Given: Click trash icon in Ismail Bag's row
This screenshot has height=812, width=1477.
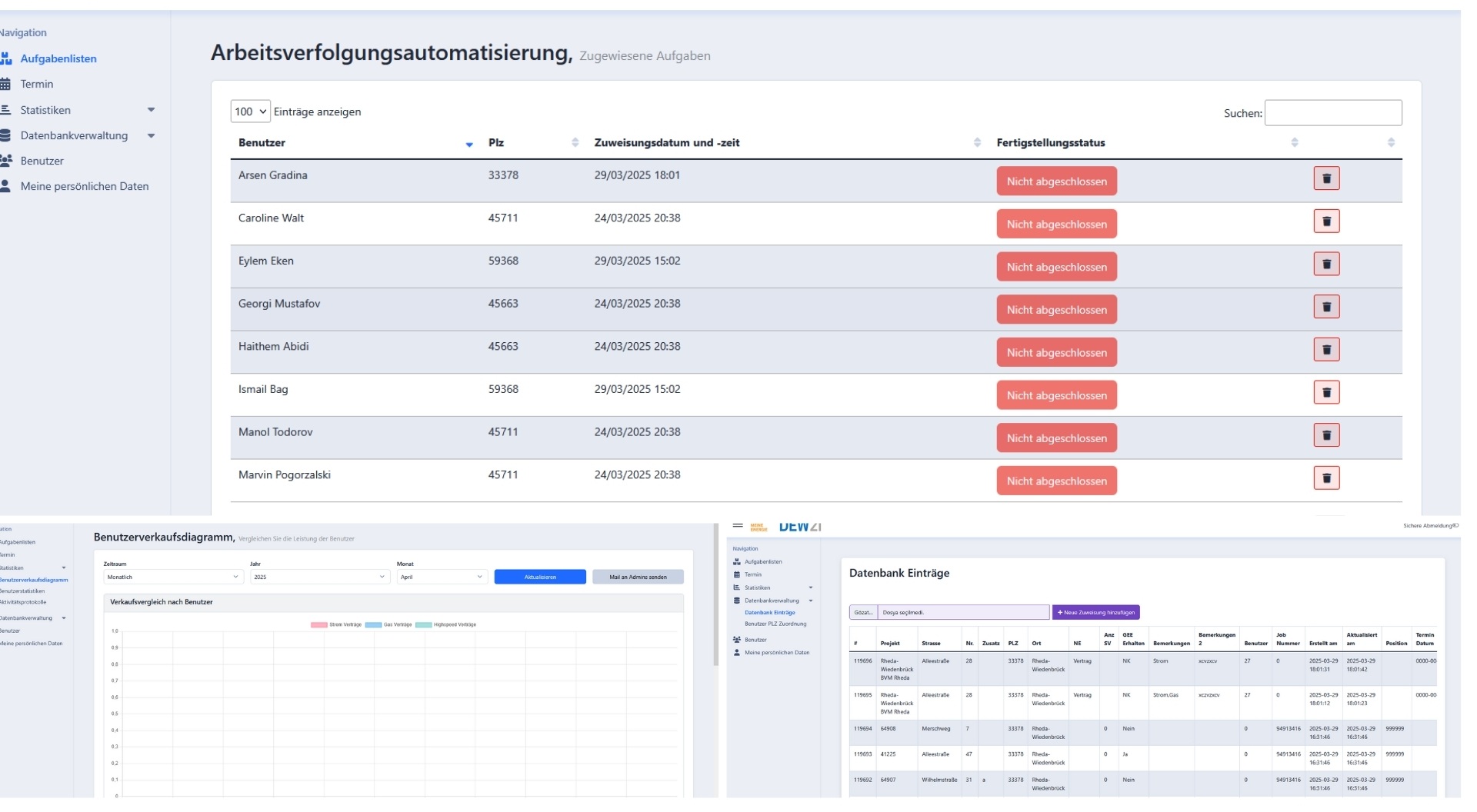Looking at the screenshot, I should pyautogui.click(x=1326, y=392).
